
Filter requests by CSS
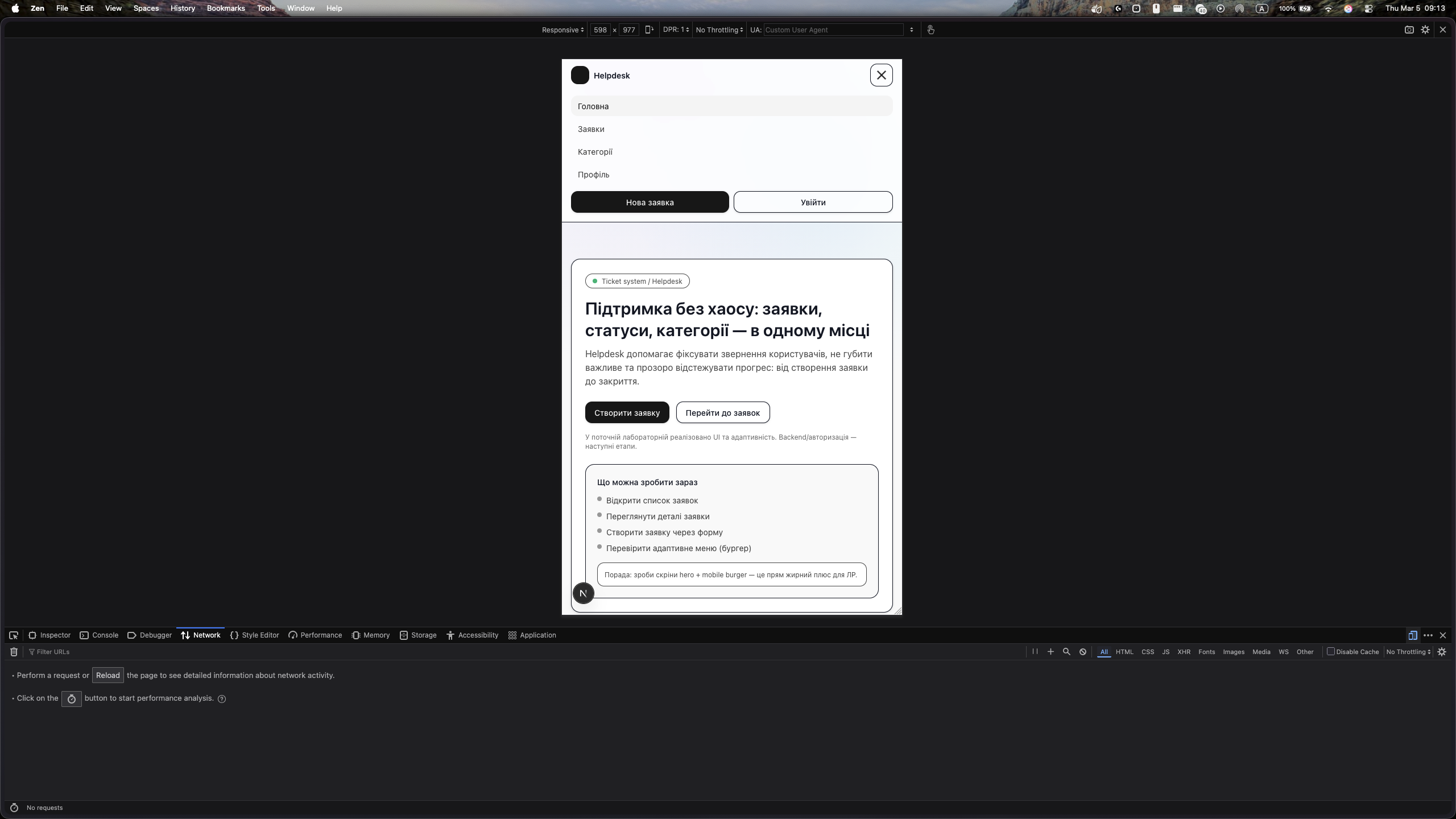(x=1148, y=652)
